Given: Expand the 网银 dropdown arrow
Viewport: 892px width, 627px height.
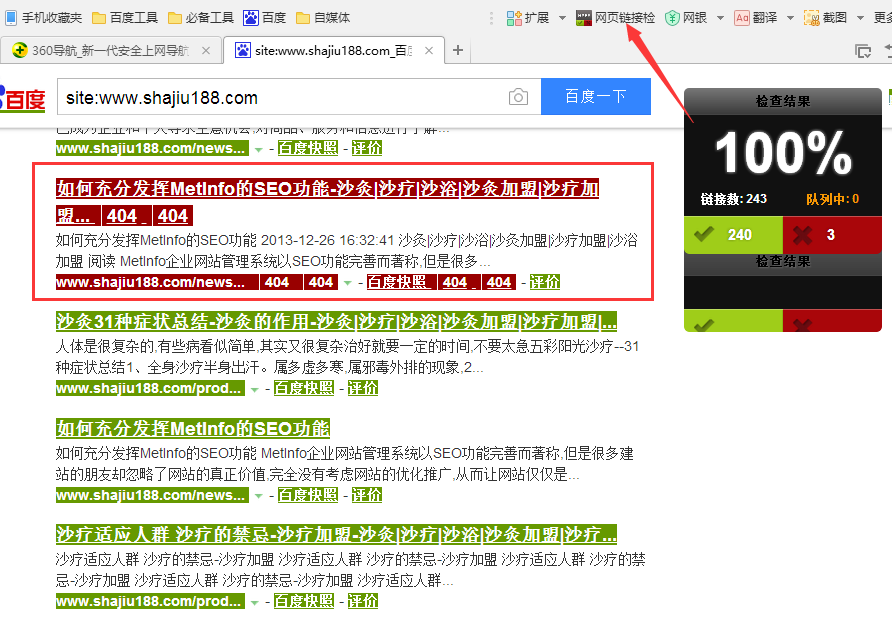Looking at the screenshot, I should [720, 18].
